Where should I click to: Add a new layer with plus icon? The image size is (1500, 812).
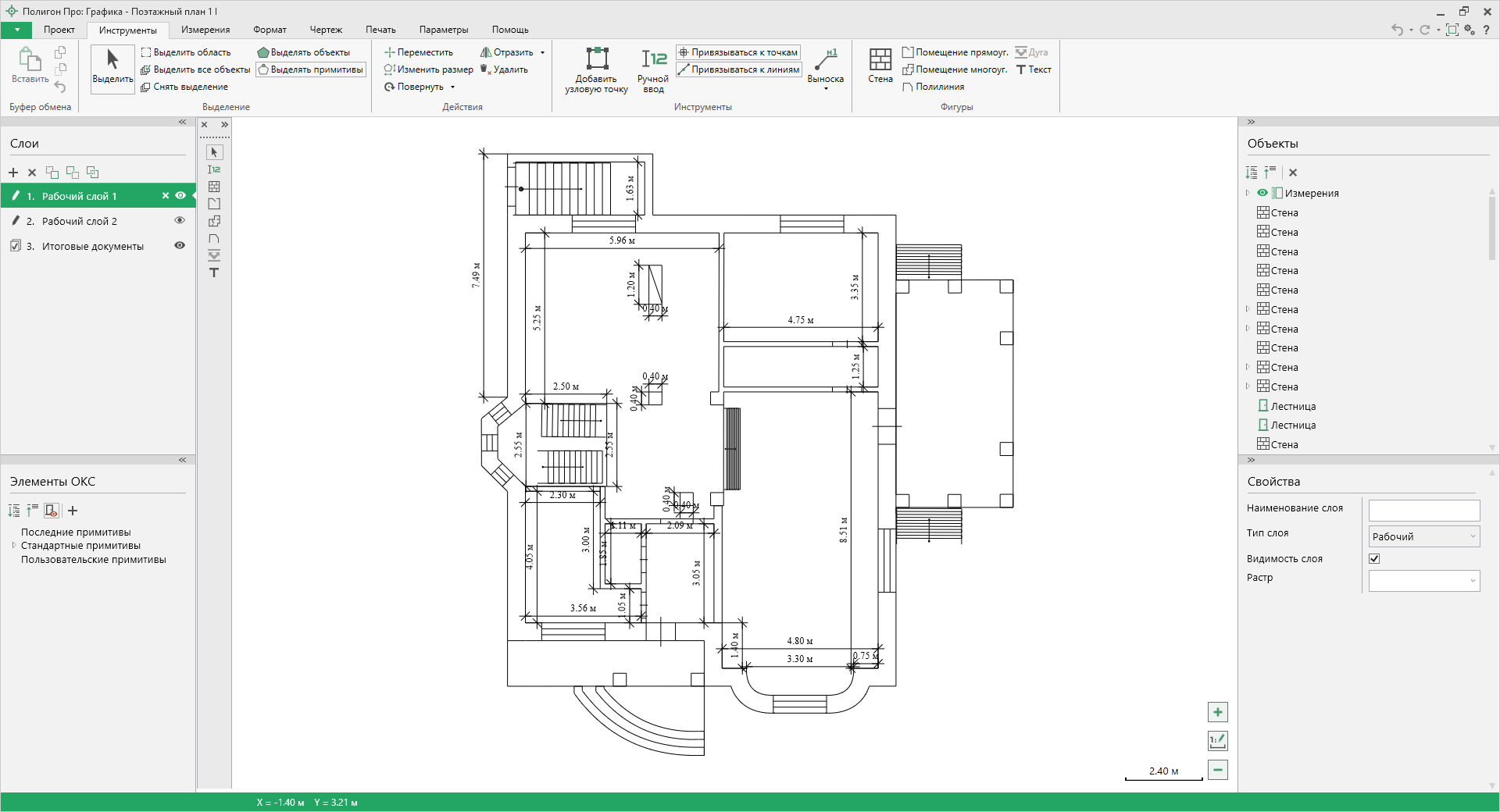click(x=13, y=173)
